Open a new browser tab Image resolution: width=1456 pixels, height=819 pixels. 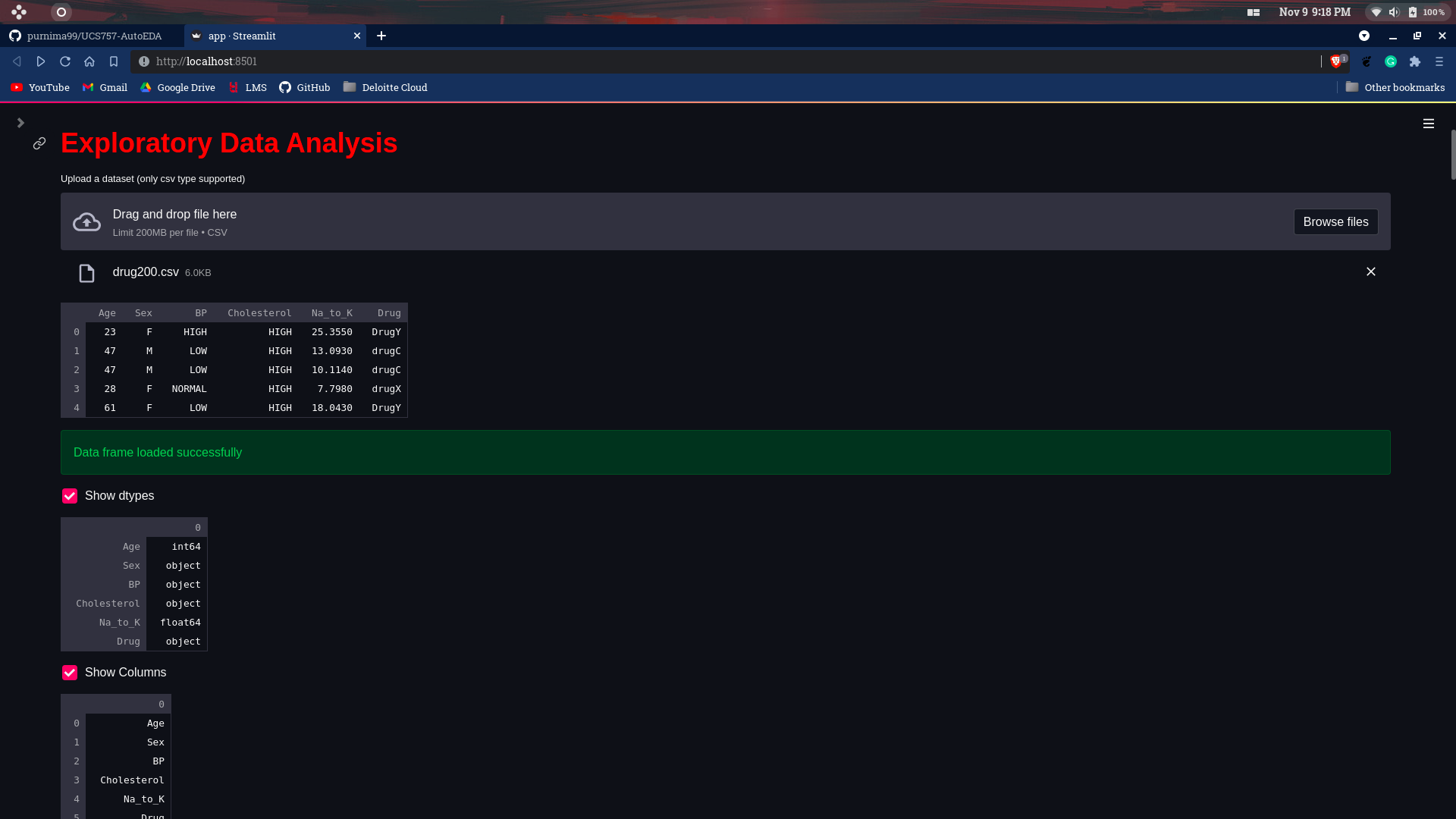pyautogui.click(x=381, y=36)
